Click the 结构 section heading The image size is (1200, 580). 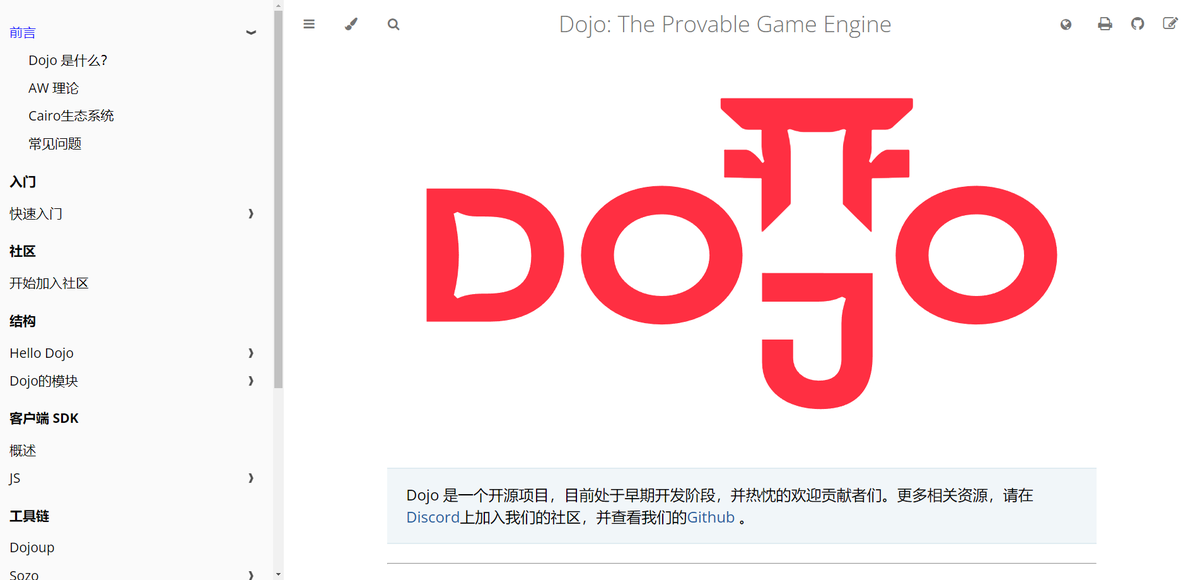[23, 321]
